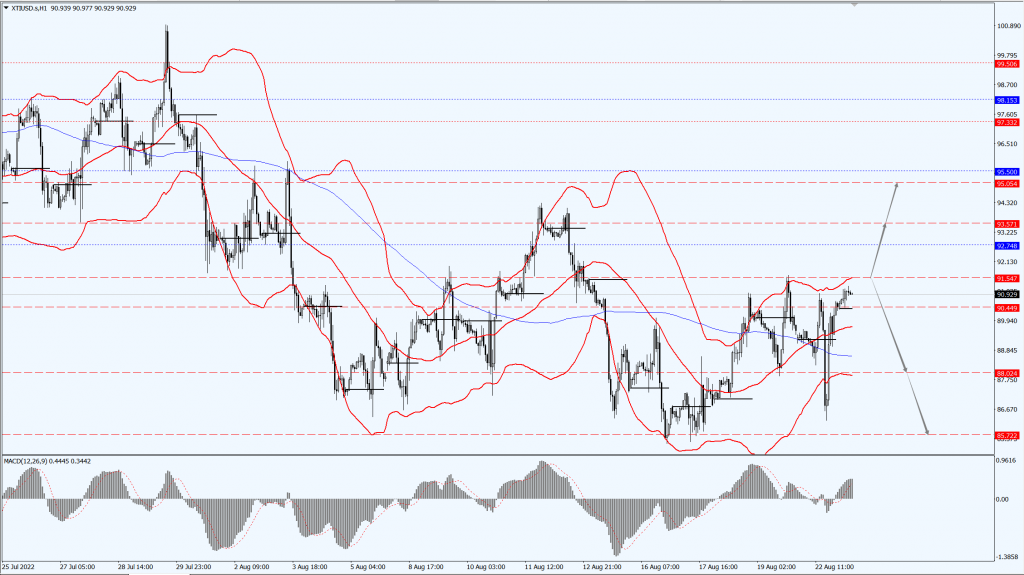Click the red 93.571 price label
Screen dimensions: 1024x575
point(1007,223)
